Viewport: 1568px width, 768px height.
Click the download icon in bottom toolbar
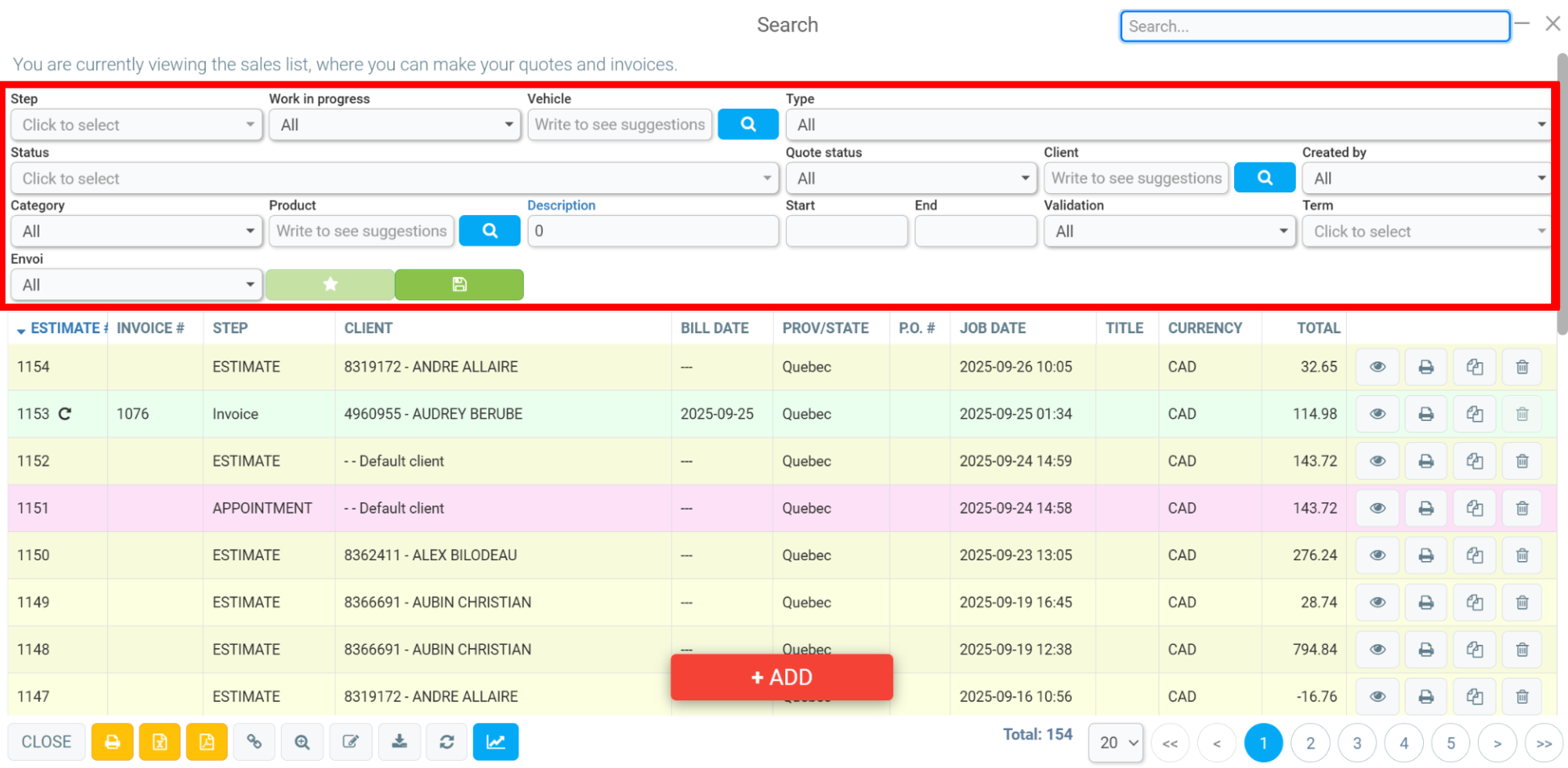coord(399,741)
